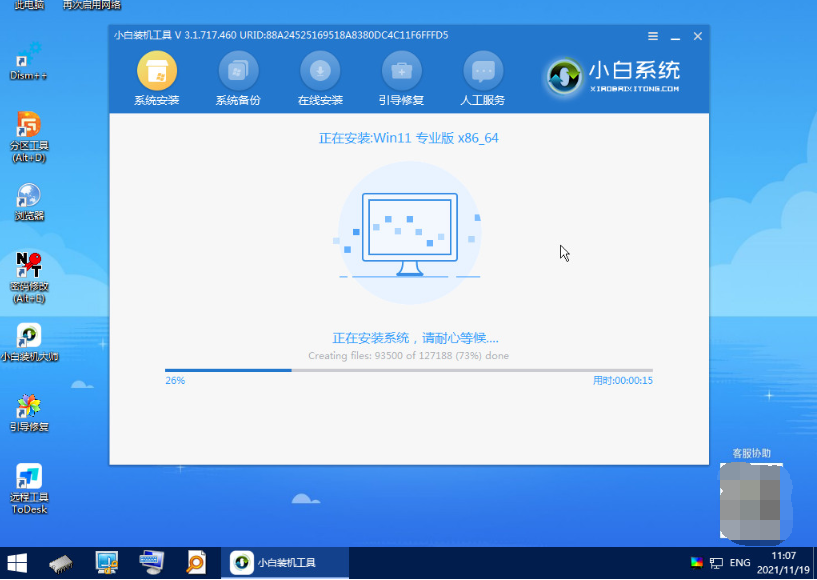Open the taskbar clock showing 11:07

coord(785,563)
